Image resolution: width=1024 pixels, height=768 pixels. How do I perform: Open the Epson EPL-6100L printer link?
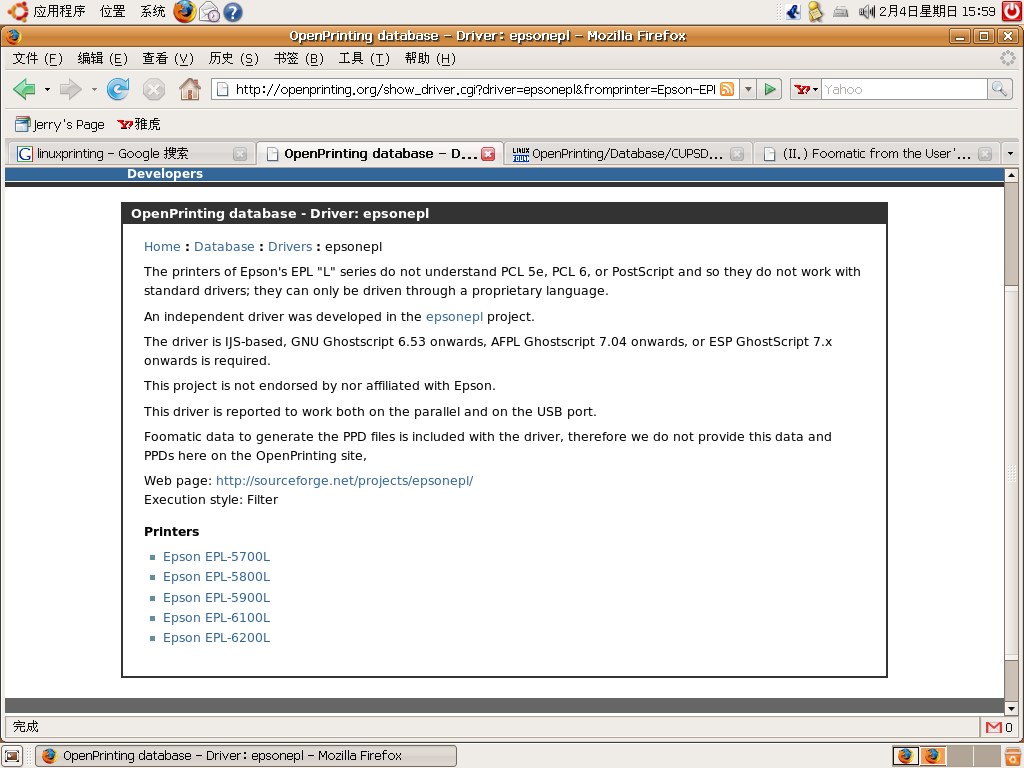pyautogui.click(x=216, y=618)
